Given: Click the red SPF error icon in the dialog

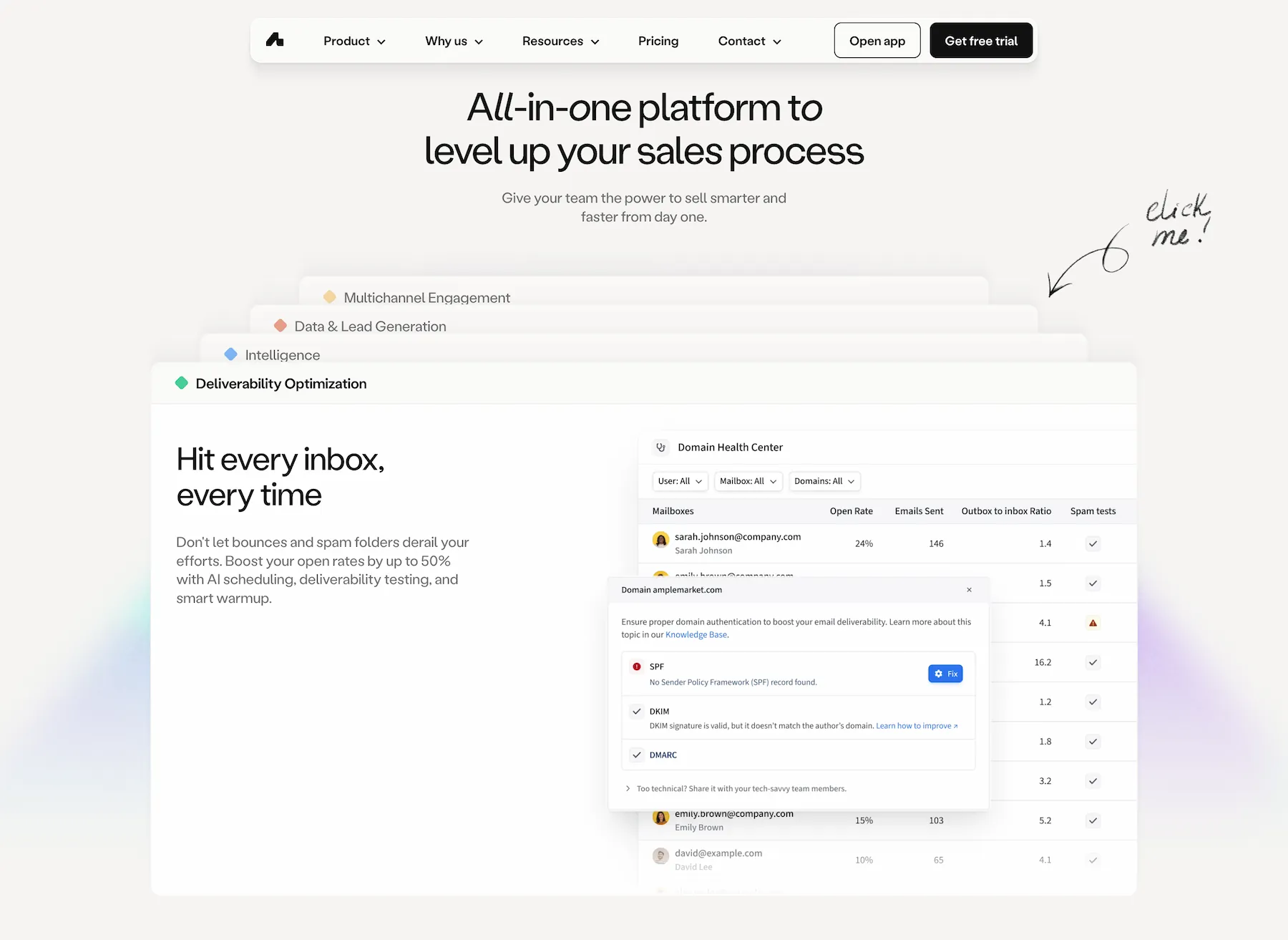Looking at the screenshot, I should pos(637,667).
